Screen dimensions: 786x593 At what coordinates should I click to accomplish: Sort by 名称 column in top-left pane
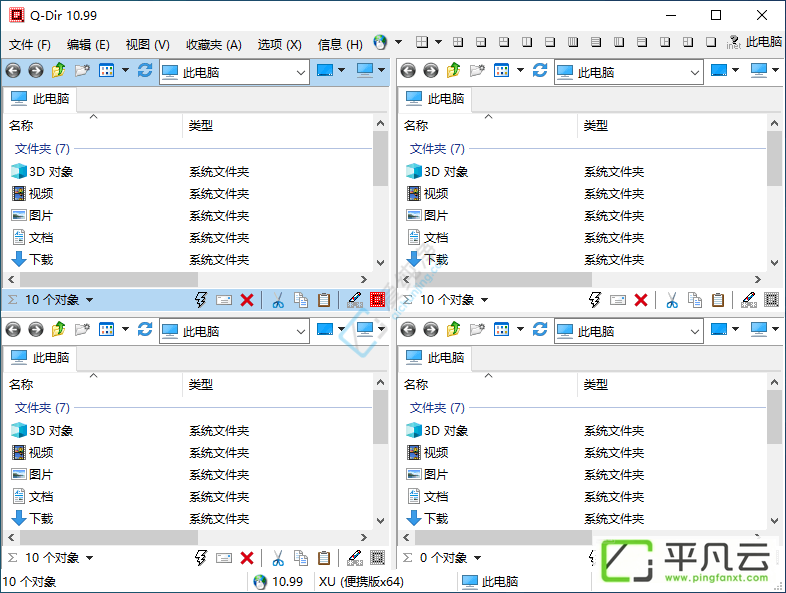[x=93, y=125]
